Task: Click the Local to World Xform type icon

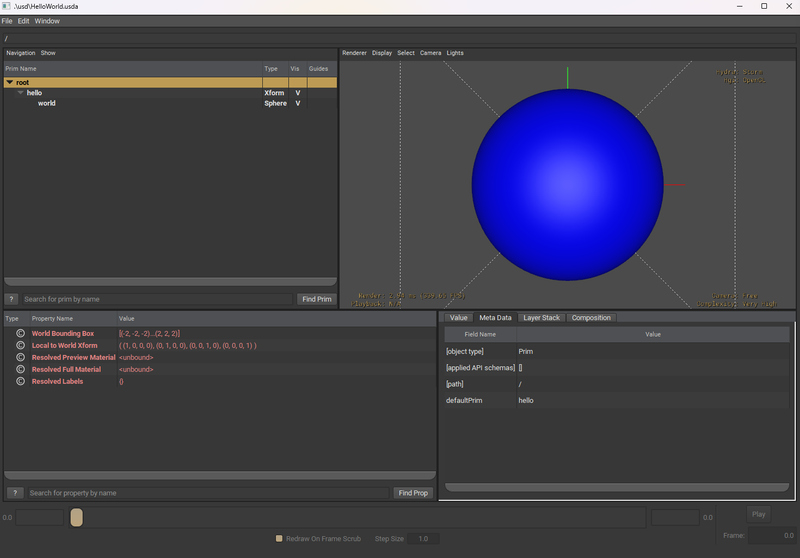Action: 19,345
